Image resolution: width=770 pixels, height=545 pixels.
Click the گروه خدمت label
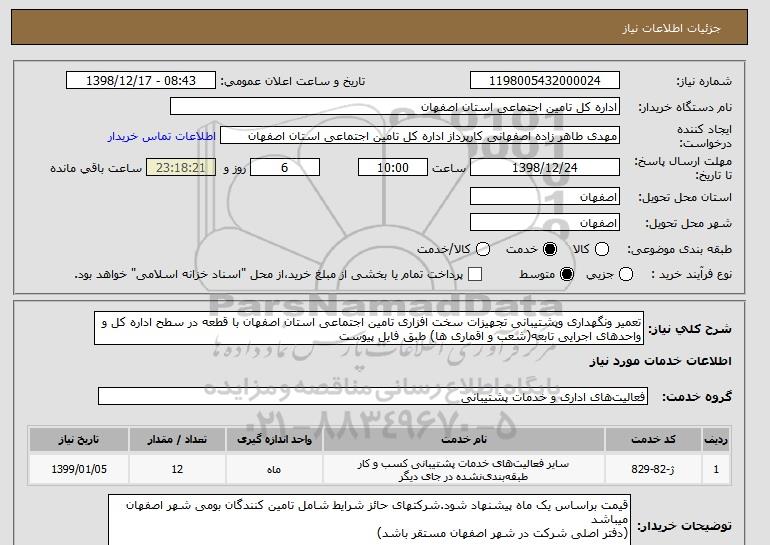tap(696, 397)
